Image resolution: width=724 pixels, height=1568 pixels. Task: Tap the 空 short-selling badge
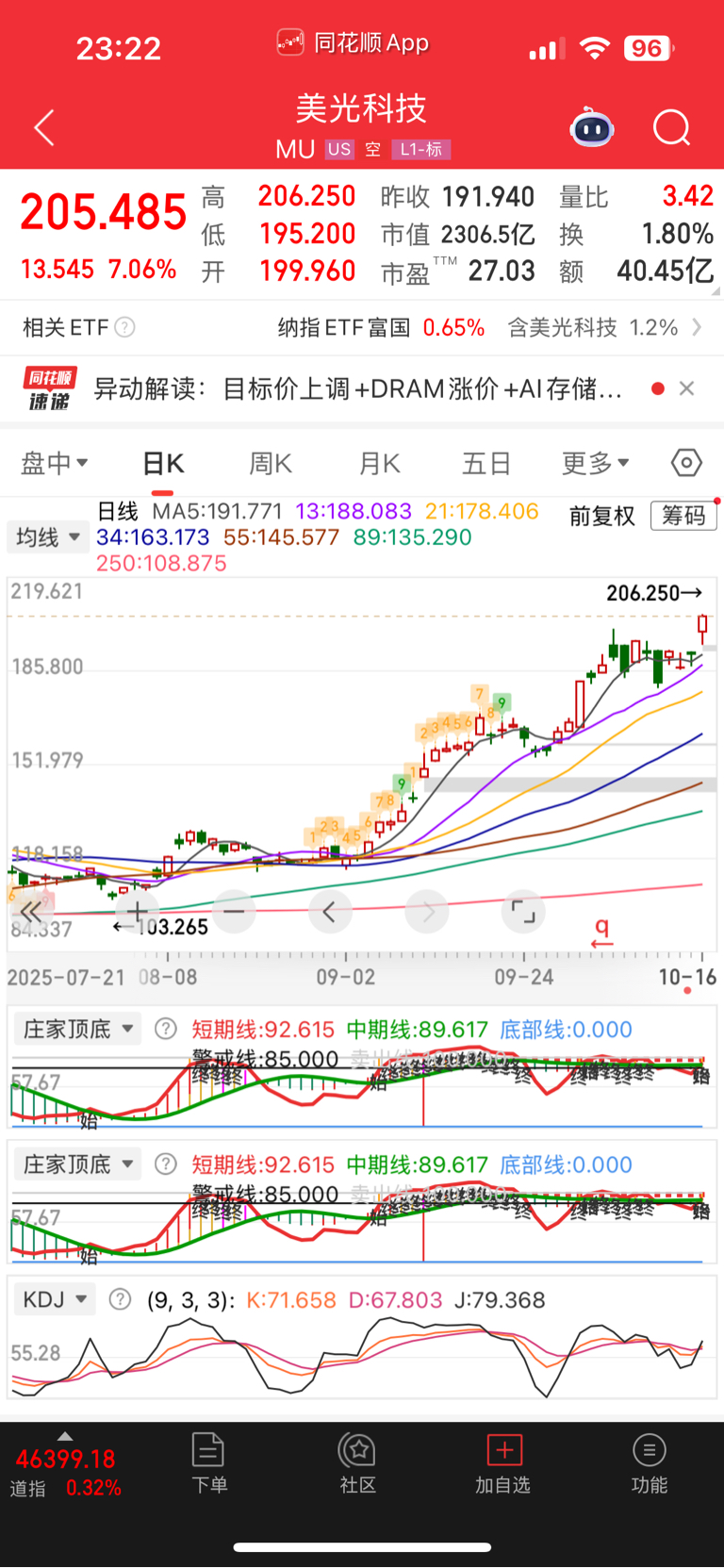point(373,149)
